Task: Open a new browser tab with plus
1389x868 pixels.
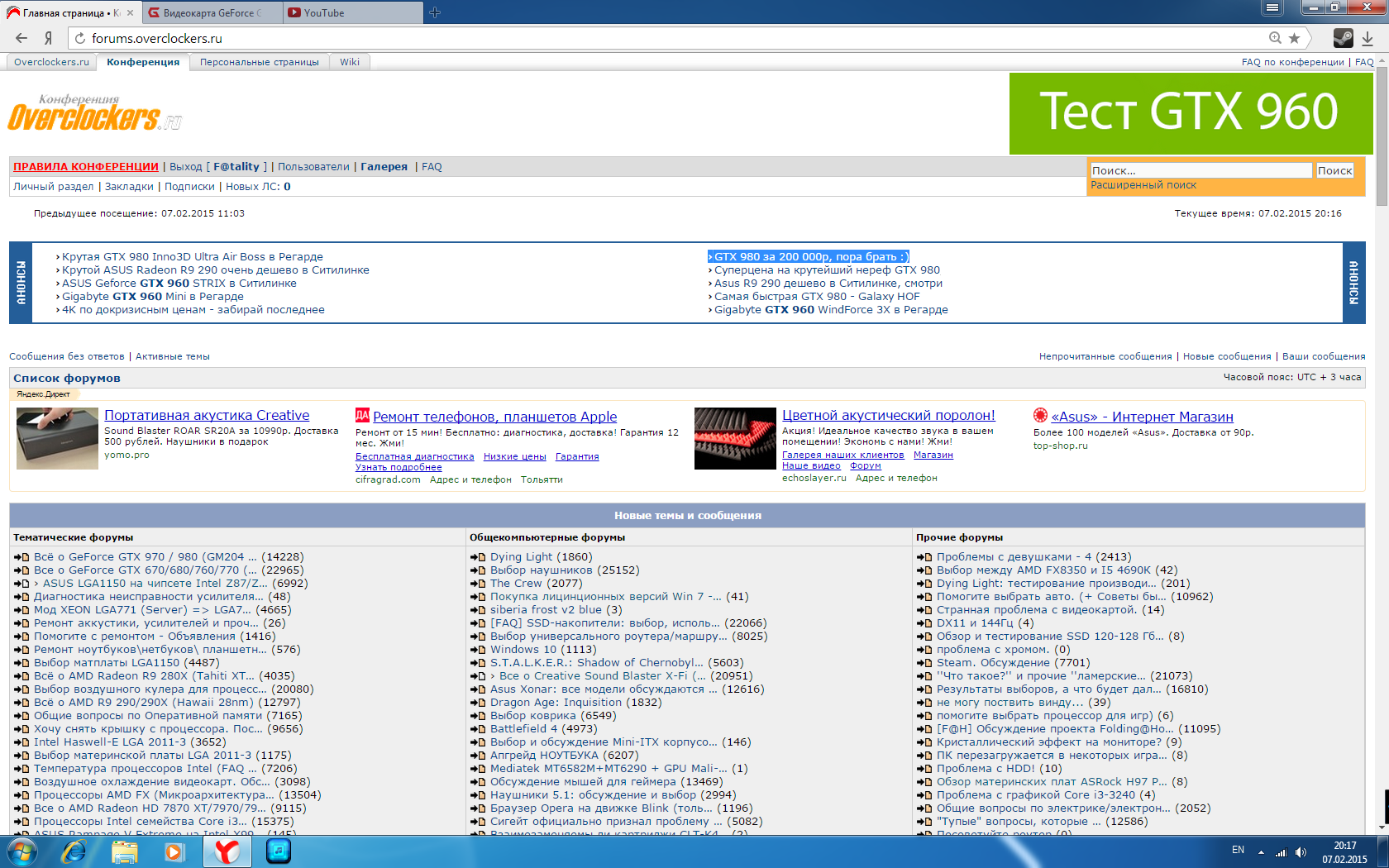Action: tap(435, 12)
